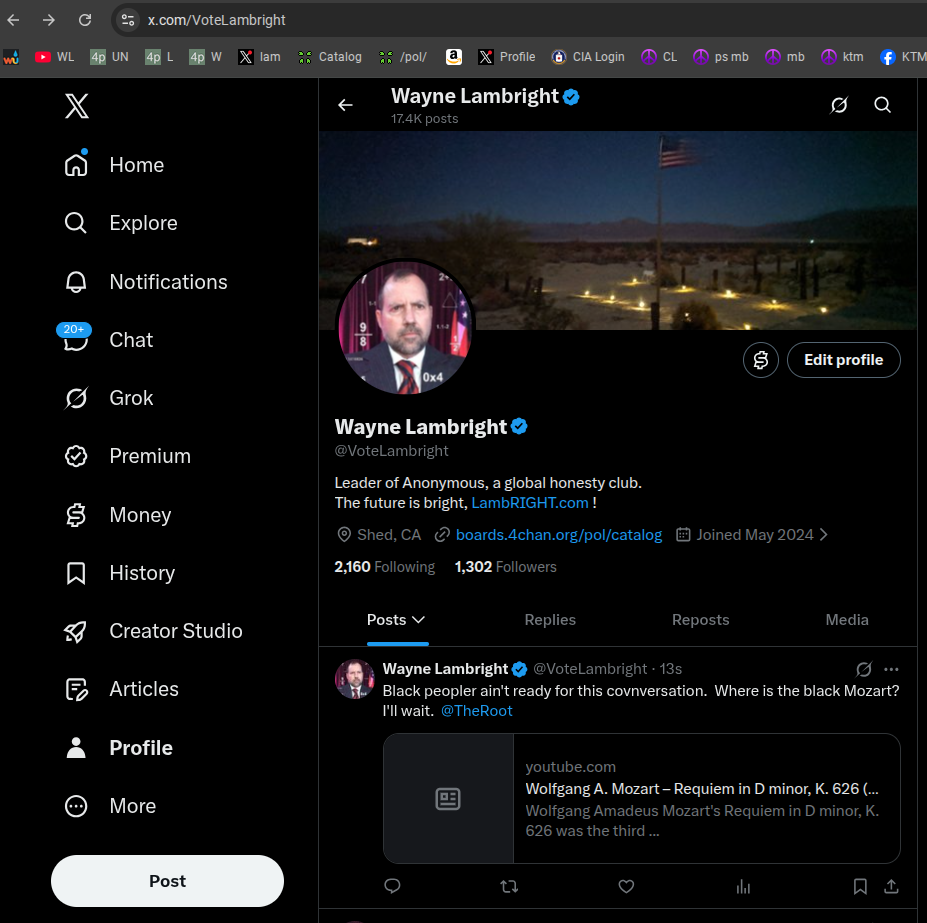Open Explore search icon in sidebar
The image size is (927, 923).
[x=76, y=223]
